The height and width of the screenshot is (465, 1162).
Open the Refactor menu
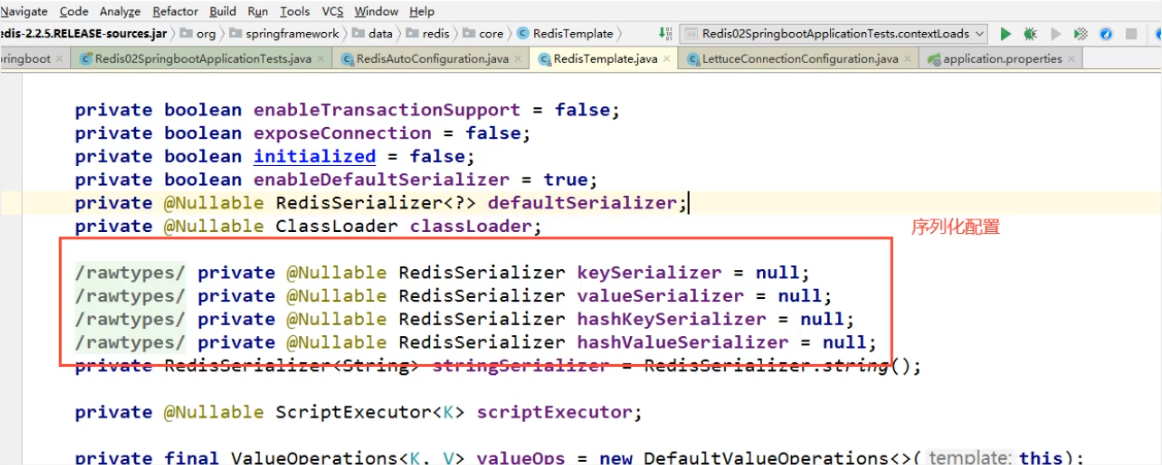point(176,11)
